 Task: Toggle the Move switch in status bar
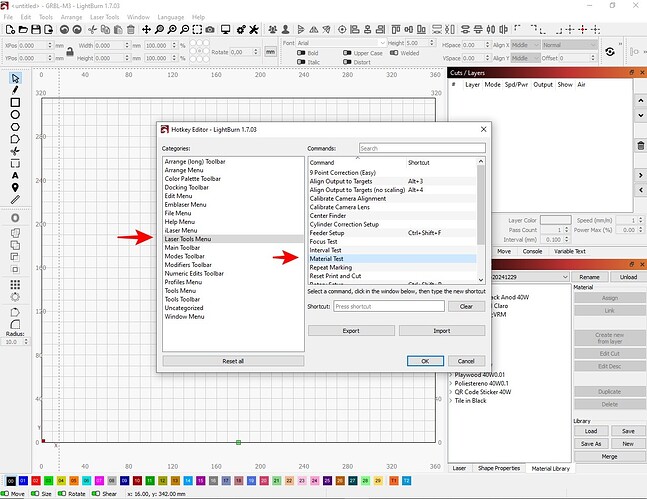click(5, 494)
